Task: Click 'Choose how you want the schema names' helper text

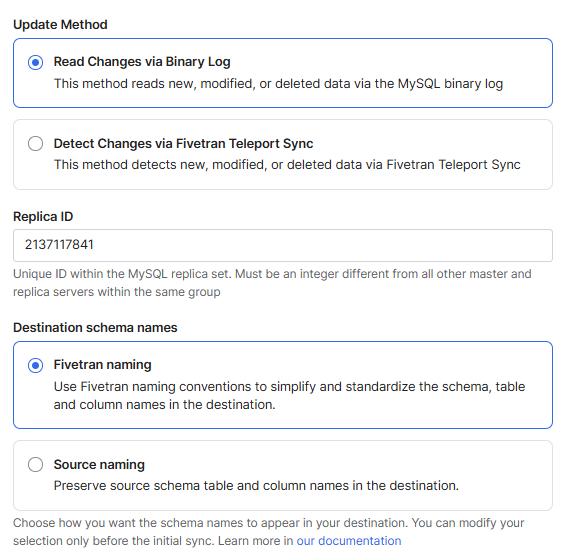Action: 268,532
